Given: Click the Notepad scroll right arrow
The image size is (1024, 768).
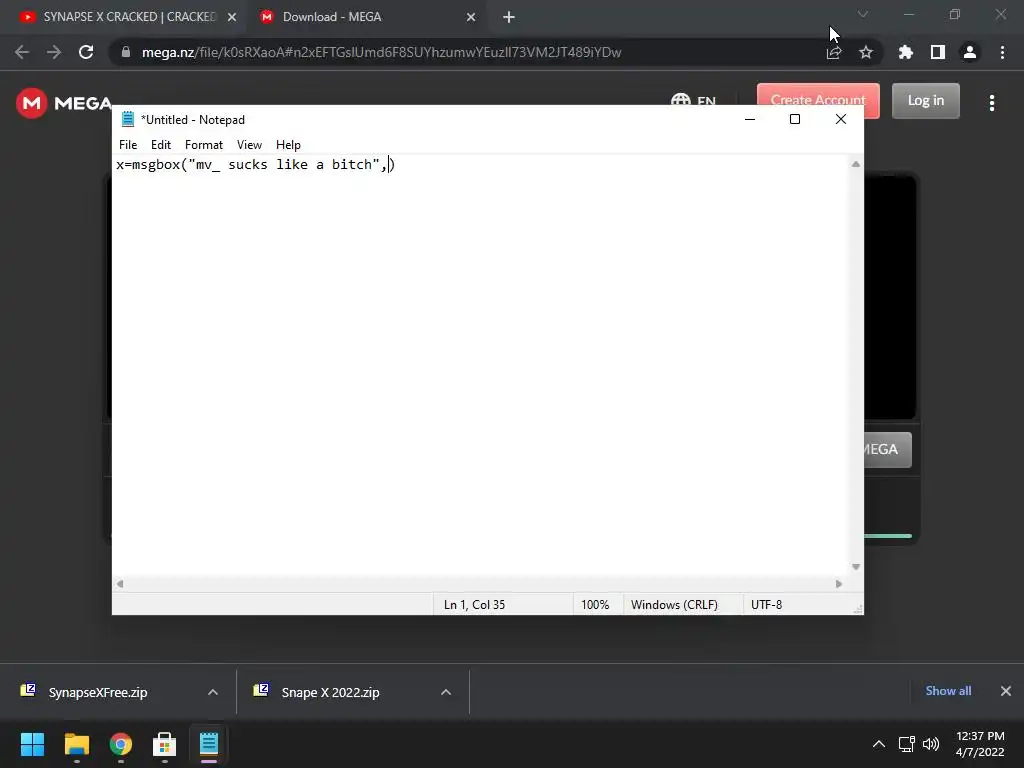Looking at the screenshot, I should (839, 584).
